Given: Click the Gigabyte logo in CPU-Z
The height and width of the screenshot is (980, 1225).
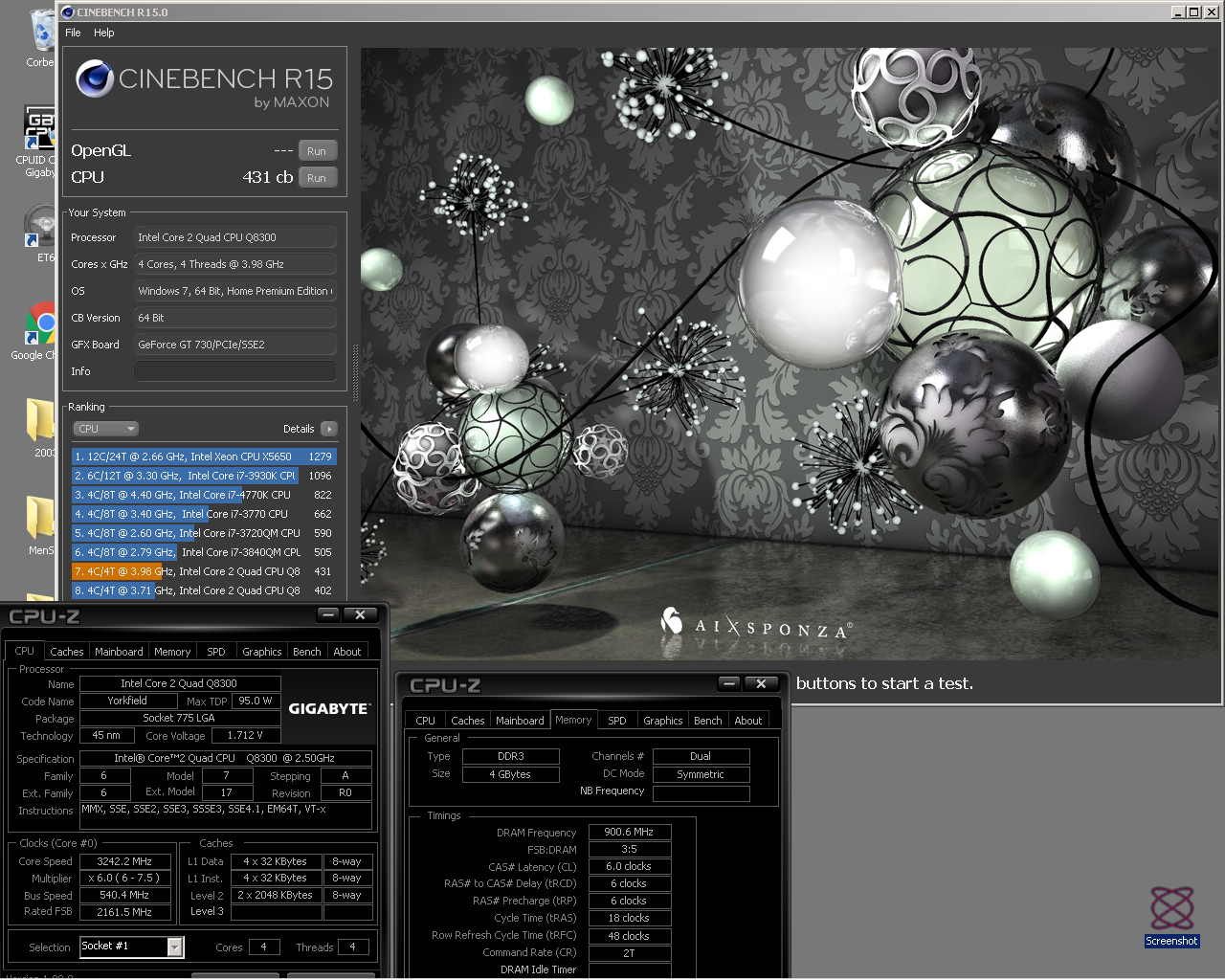Looking at the screenshot, I should pyautogui.click(x=328, y=709).
